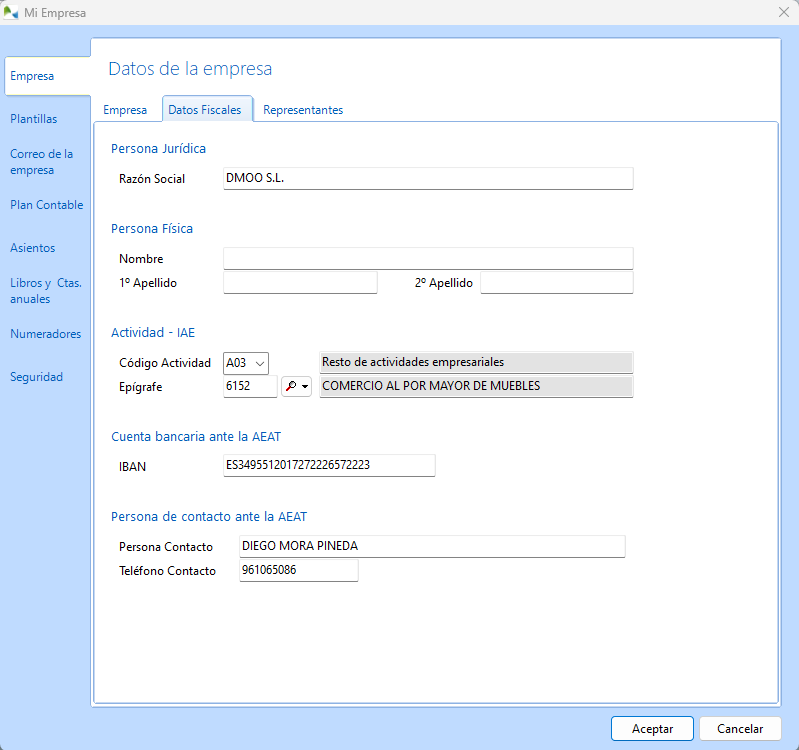The image size is (799, 750).
Task: Click the Cancelar button
Action: coord(740,729)
